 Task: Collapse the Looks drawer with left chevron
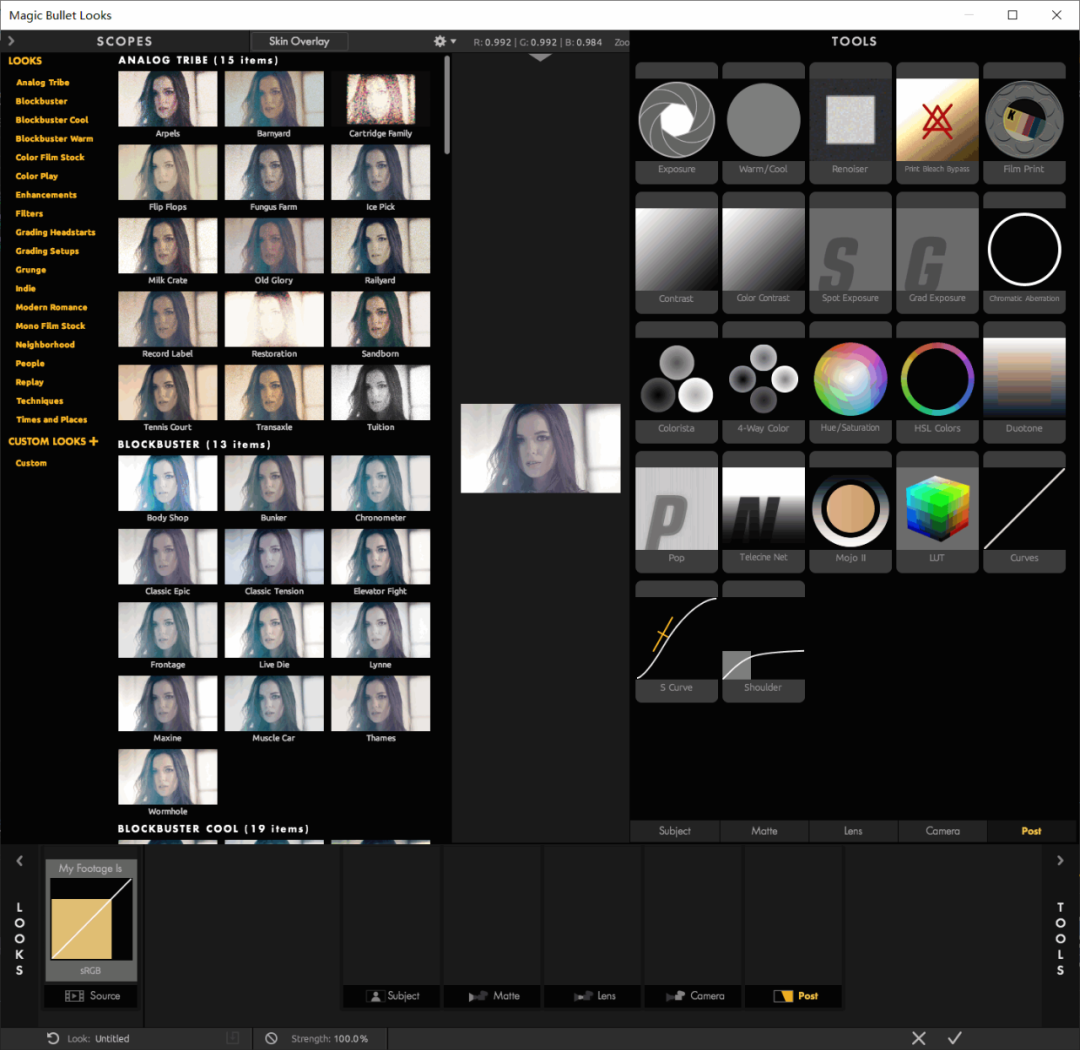(x=19, y=861)
